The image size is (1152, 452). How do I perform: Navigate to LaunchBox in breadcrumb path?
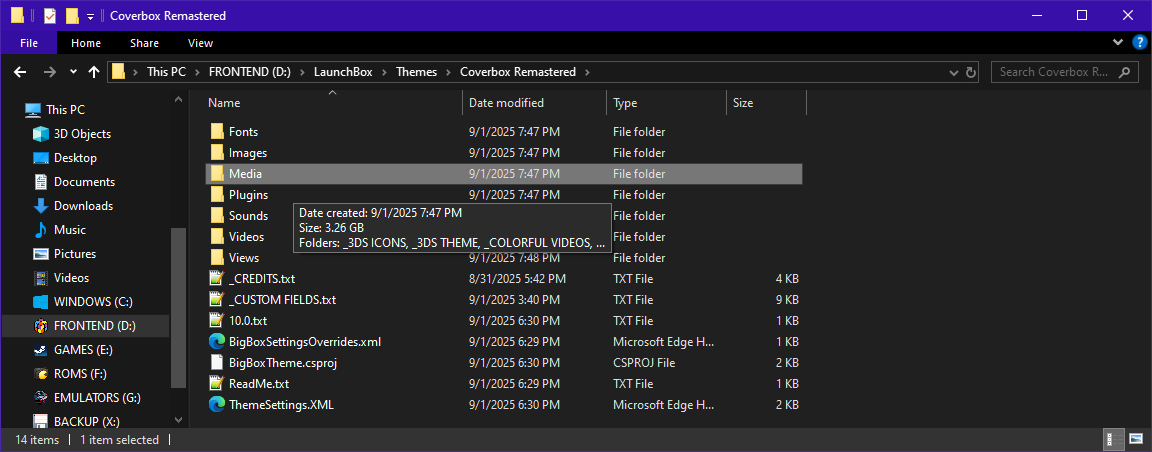click(343, 72)
